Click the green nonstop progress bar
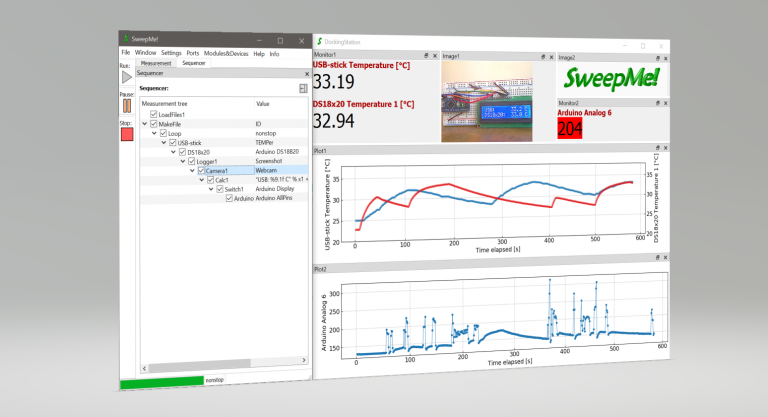Image resolution: width=768 pixels, height=417 pixels. [x=162, y=382]
